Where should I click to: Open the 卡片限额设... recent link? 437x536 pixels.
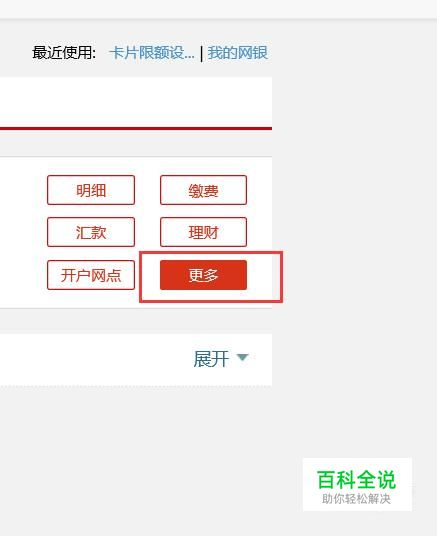tap(151, 53)
